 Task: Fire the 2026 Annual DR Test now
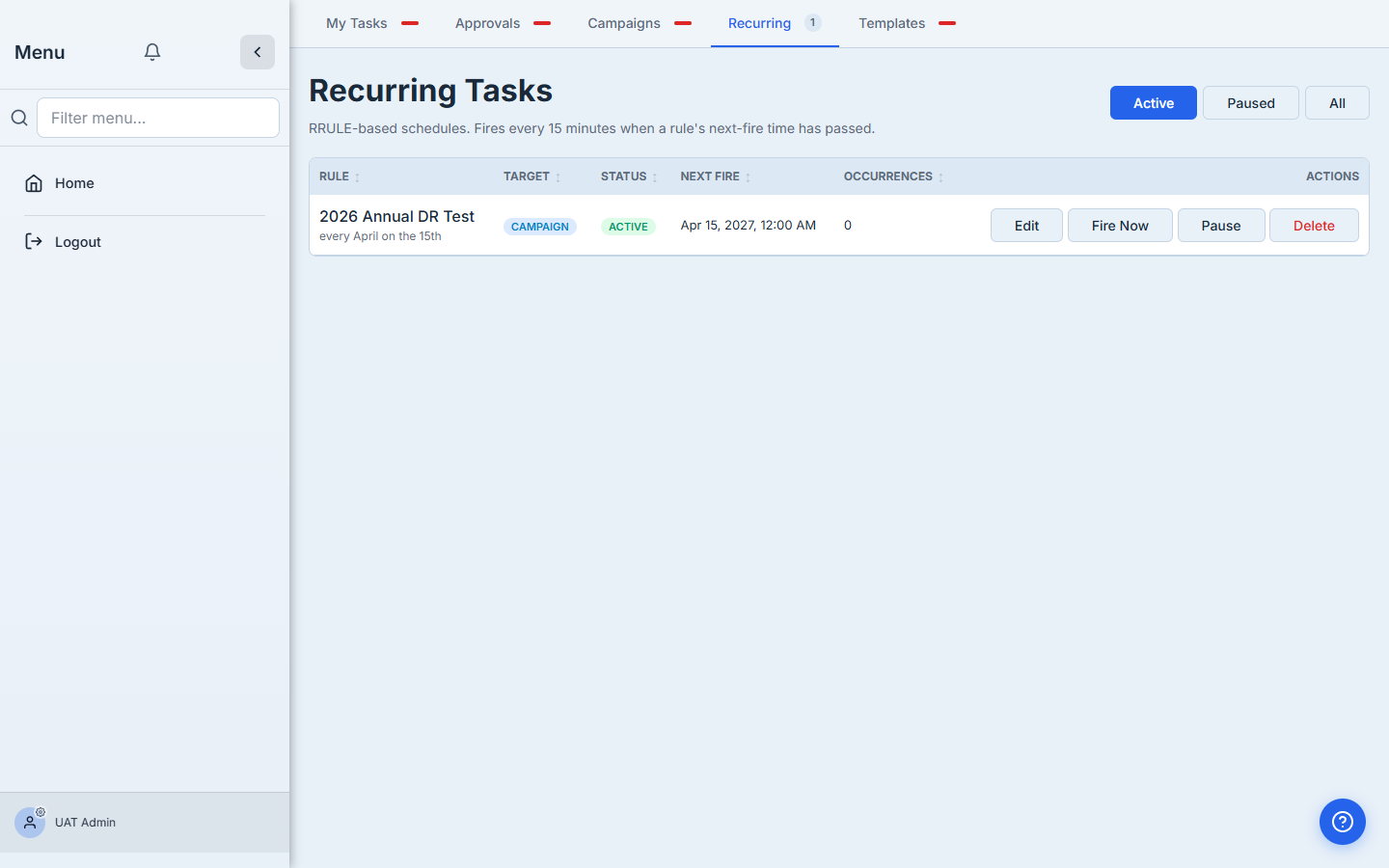(1120, 226)
